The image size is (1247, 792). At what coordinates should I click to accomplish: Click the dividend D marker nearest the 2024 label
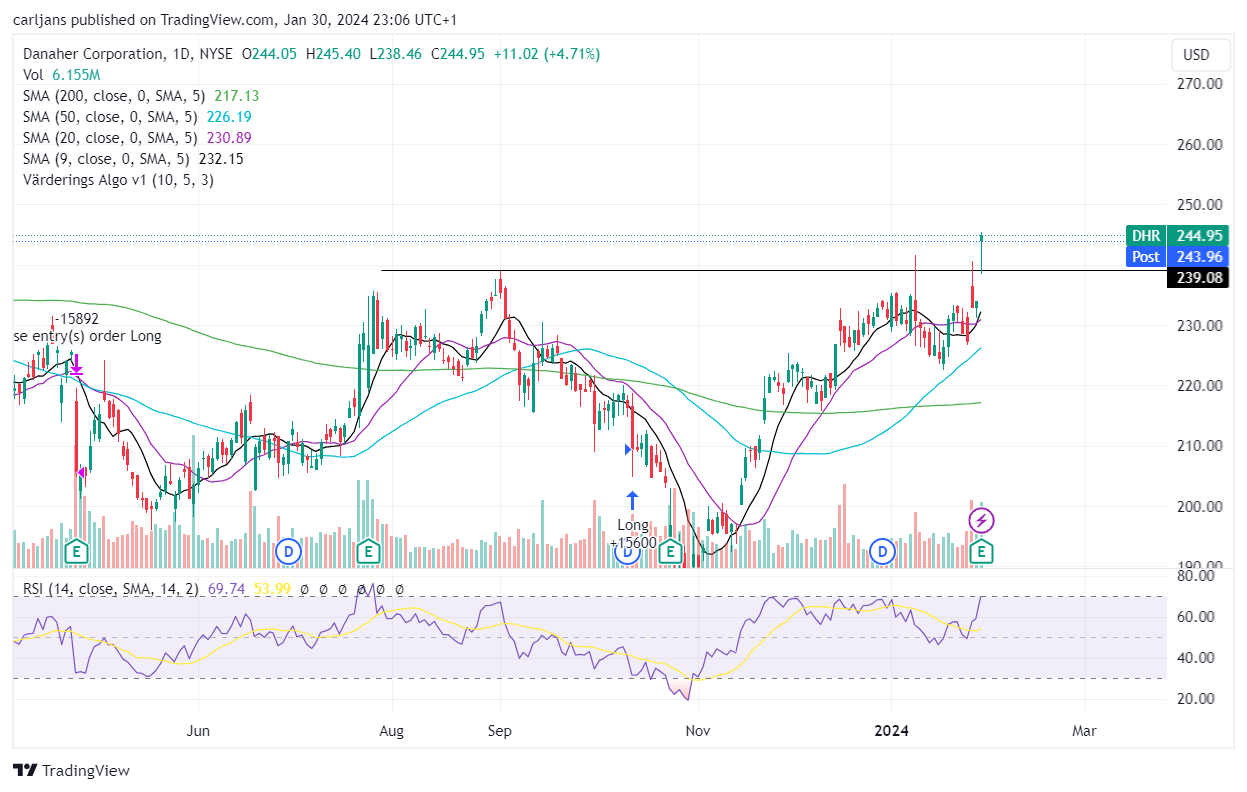tap(882, 551)
